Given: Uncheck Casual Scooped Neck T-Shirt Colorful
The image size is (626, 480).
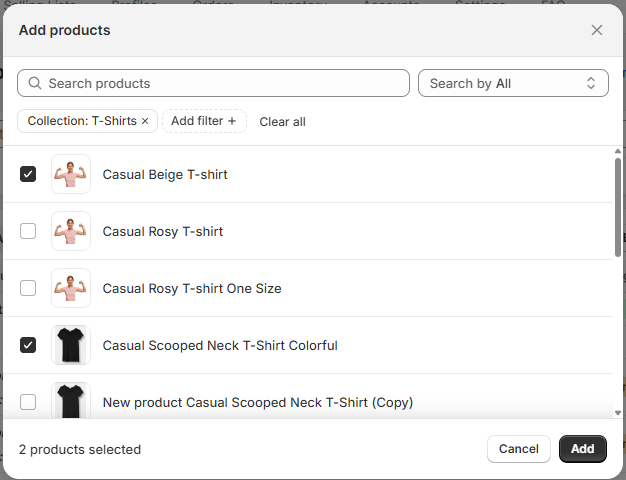Looking at the screenshot, I should [28, 345].
